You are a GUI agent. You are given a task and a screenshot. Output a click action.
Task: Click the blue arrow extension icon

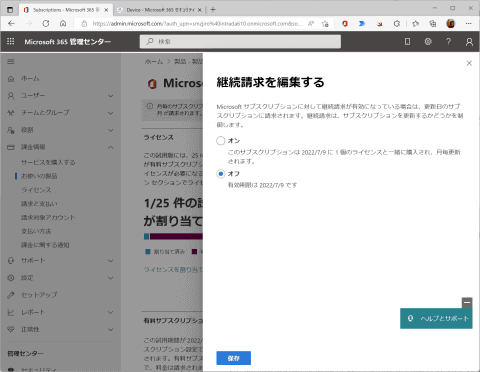pyautogui.click(x=362, y=23)
